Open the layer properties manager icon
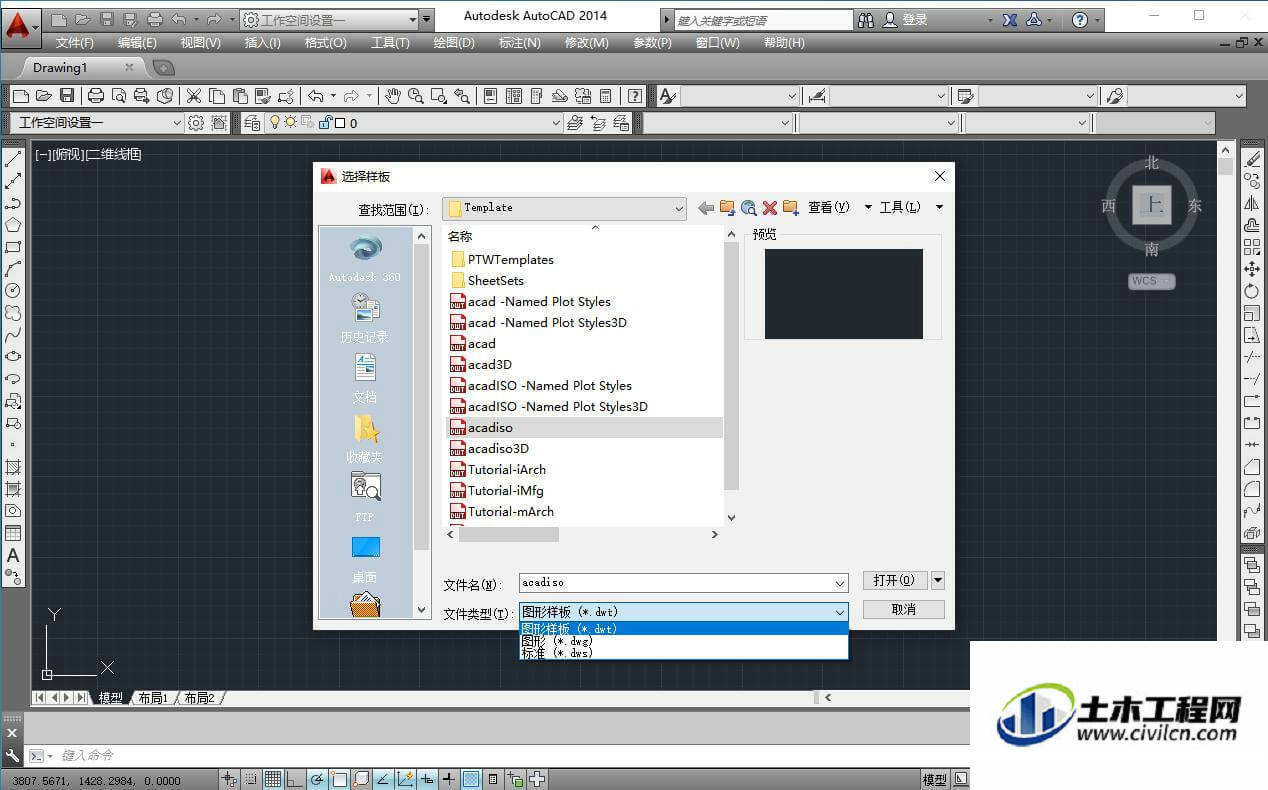1268x790 pixels. (251, 123)
